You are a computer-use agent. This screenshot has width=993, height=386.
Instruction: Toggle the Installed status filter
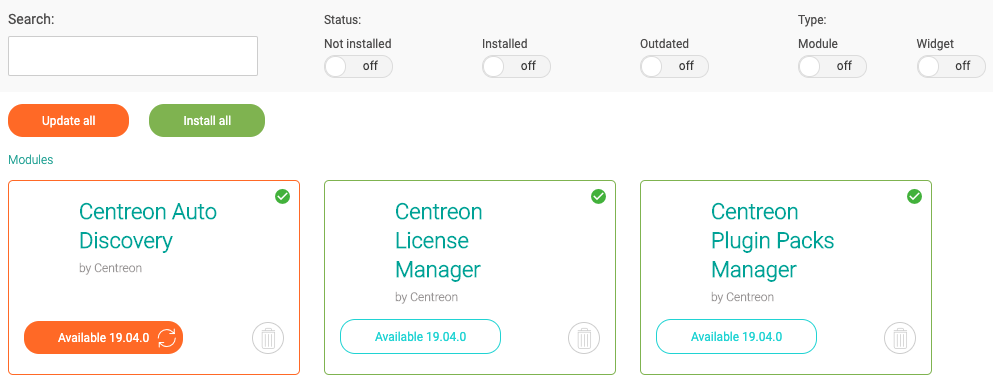coord(516,66)
